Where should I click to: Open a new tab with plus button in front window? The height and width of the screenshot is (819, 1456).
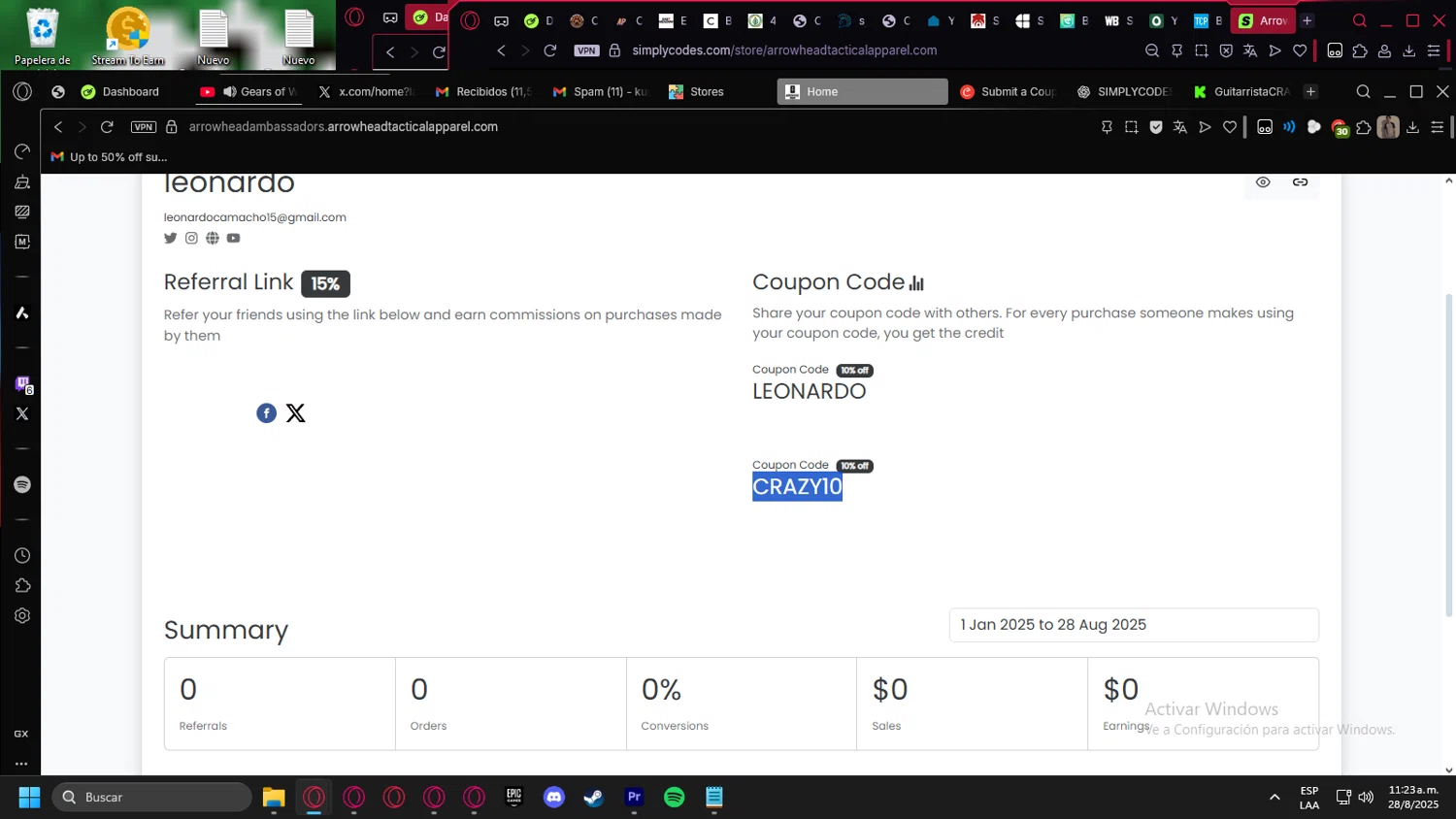click(1310, 91)
